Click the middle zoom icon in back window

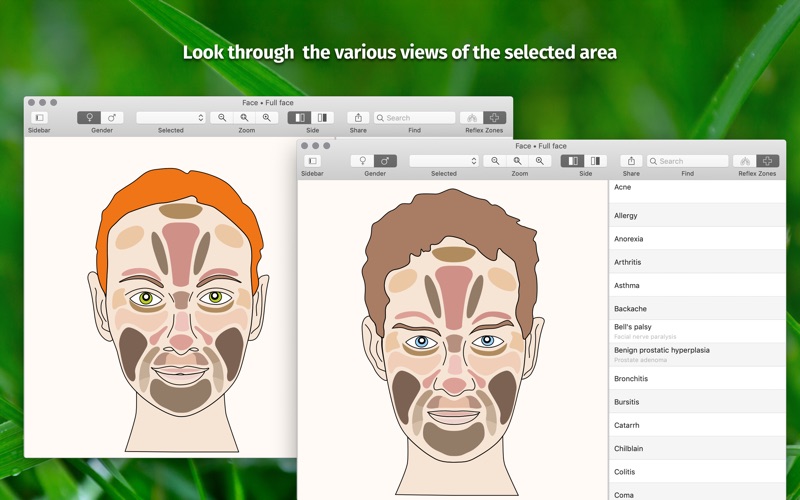point(244,118)
